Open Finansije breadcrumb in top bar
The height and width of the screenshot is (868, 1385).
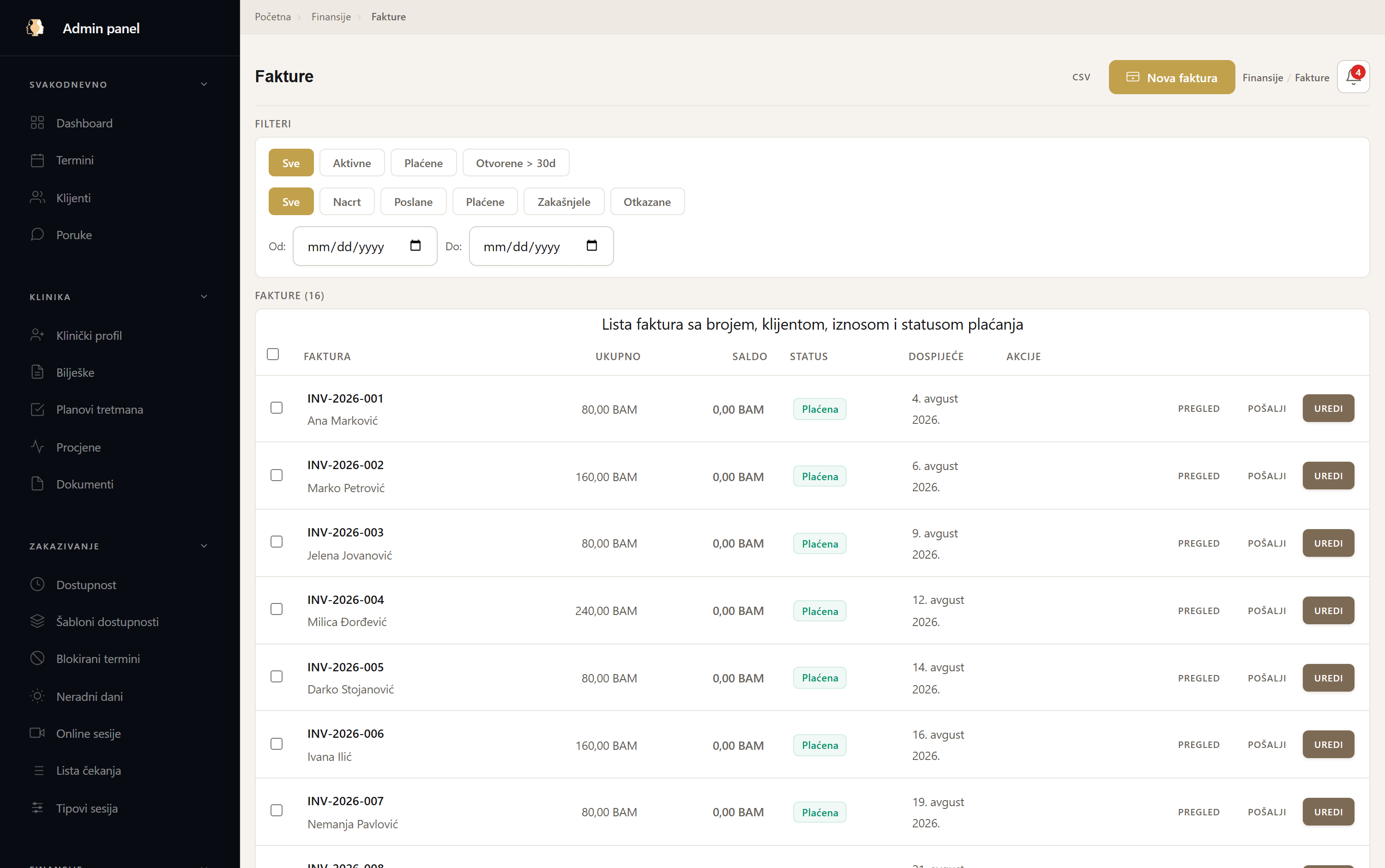tap(331, 17)
